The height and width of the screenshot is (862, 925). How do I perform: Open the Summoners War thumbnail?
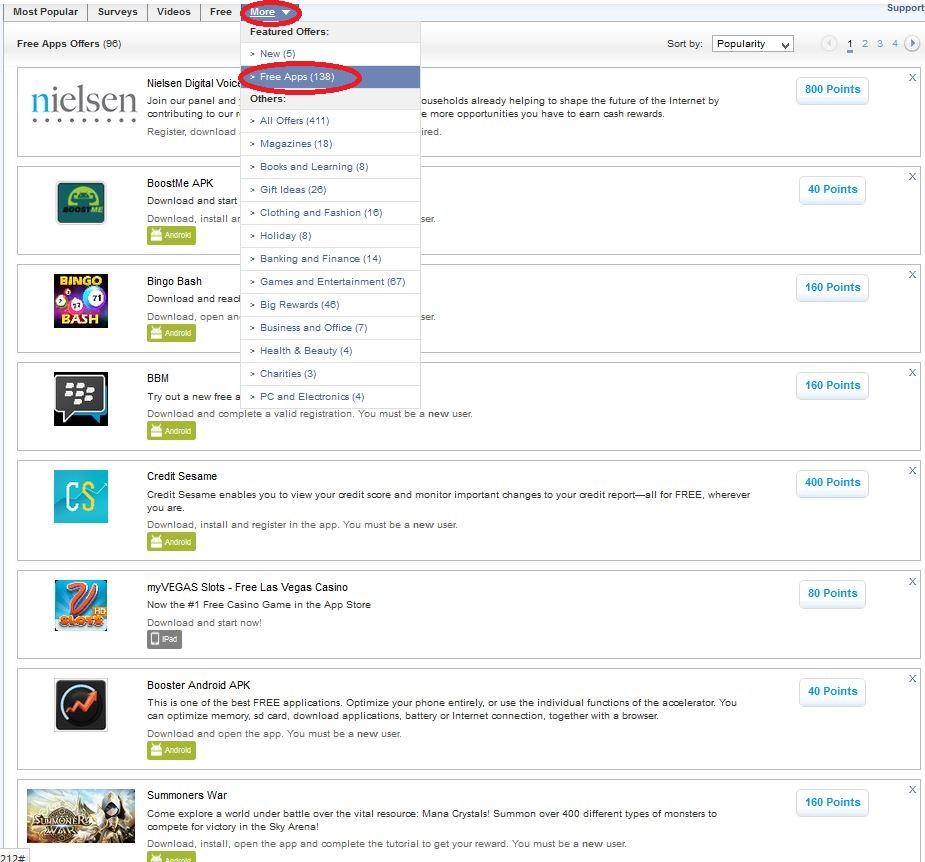[81, 816]
